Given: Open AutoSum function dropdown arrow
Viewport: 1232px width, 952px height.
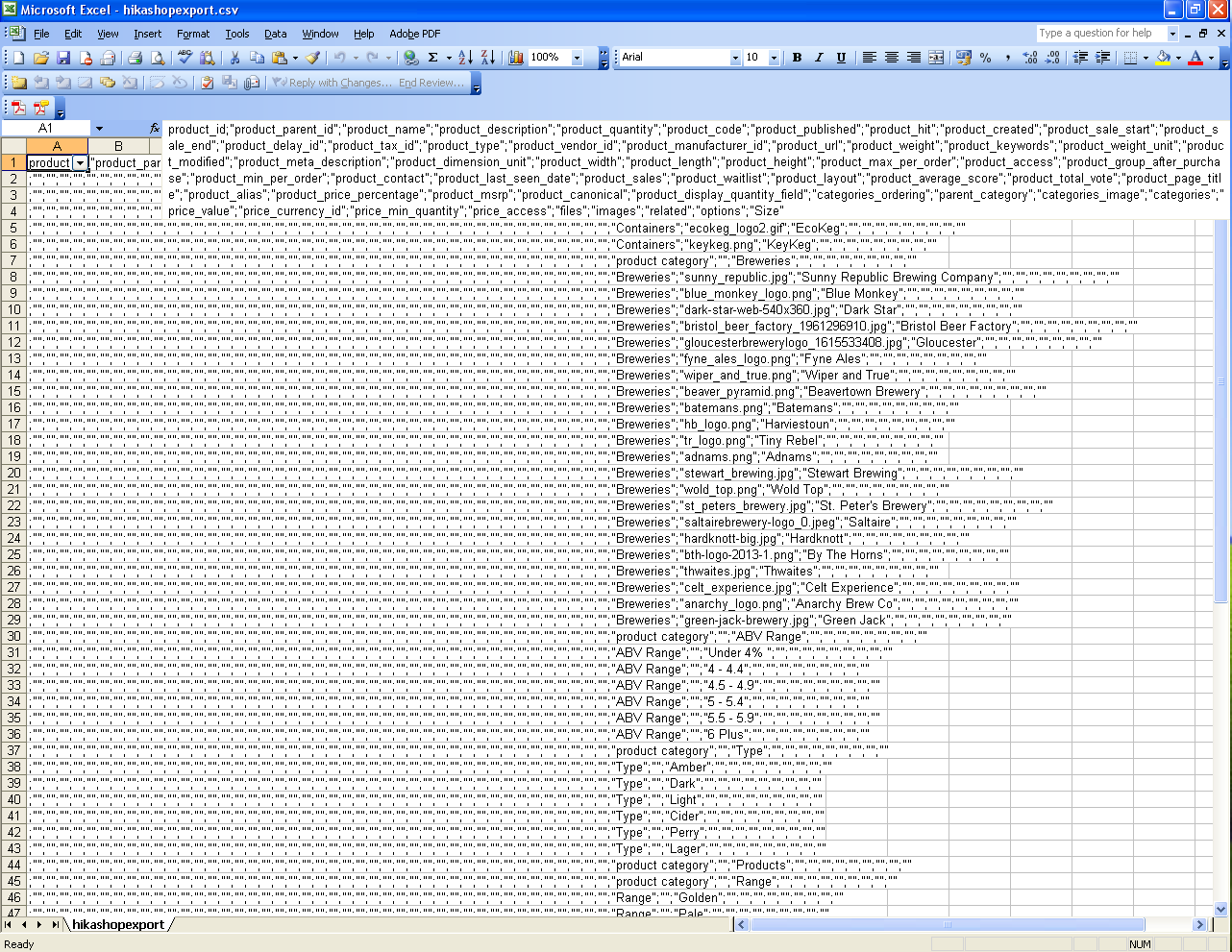Looking at the screenshot, I should 449,58.
